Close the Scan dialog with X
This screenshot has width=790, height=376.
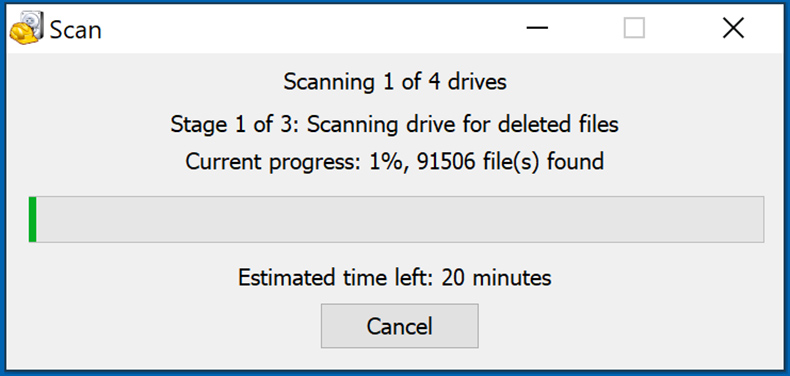(734, 28)
